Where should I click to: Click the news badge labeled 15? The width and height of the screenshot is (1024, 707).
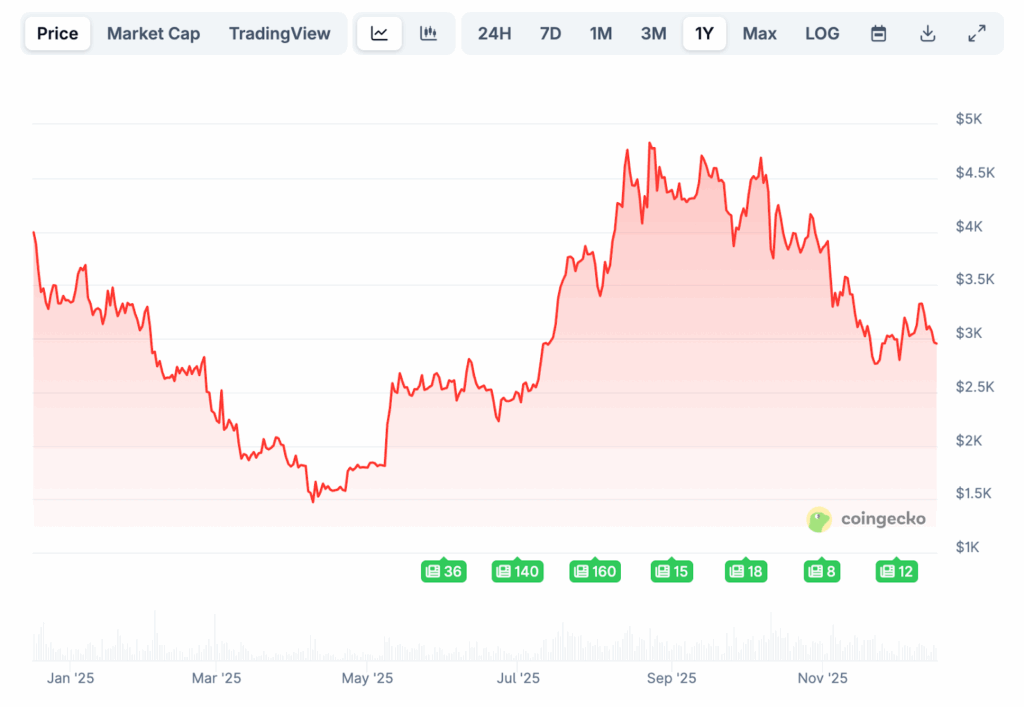pyautogui.click(x=672, y=571)
